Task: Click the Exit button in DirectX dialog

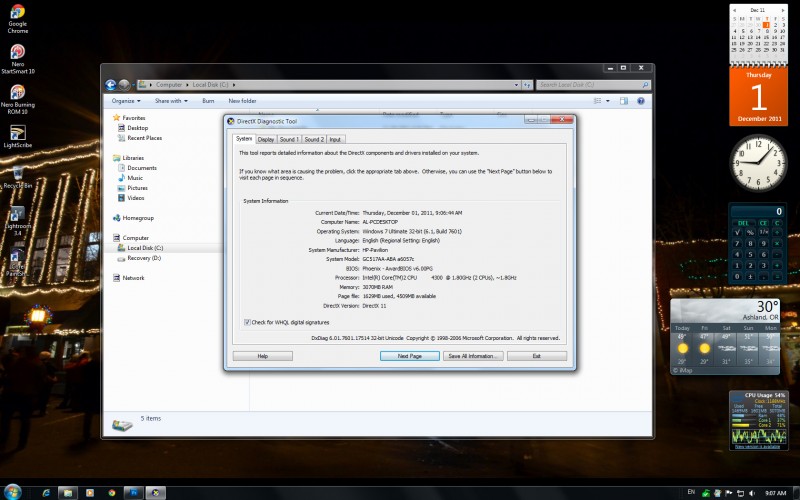Action: [537, 356]
